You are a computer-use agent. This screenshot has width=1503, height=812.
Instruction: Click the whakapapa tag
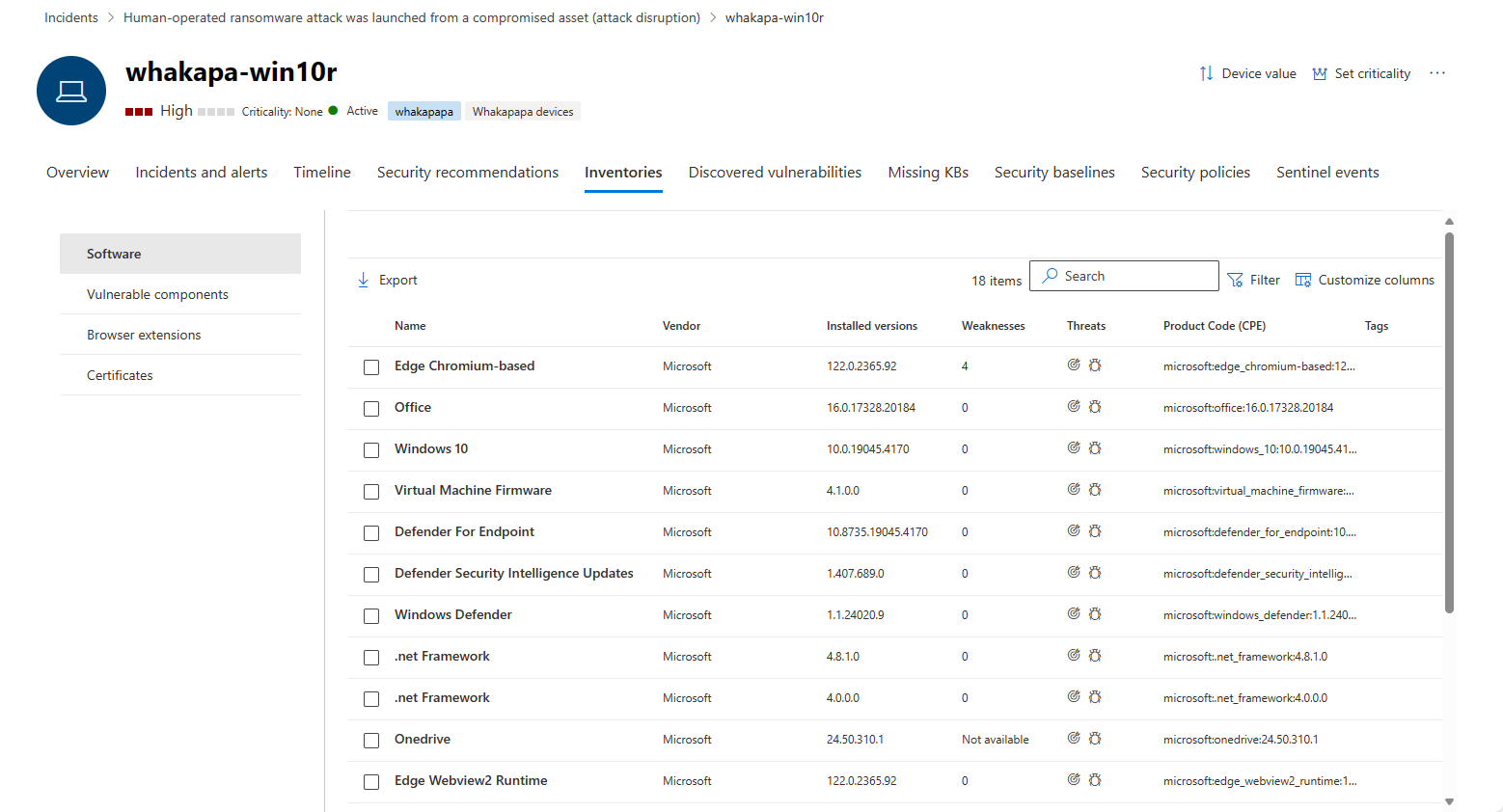[x=424, y=112]
